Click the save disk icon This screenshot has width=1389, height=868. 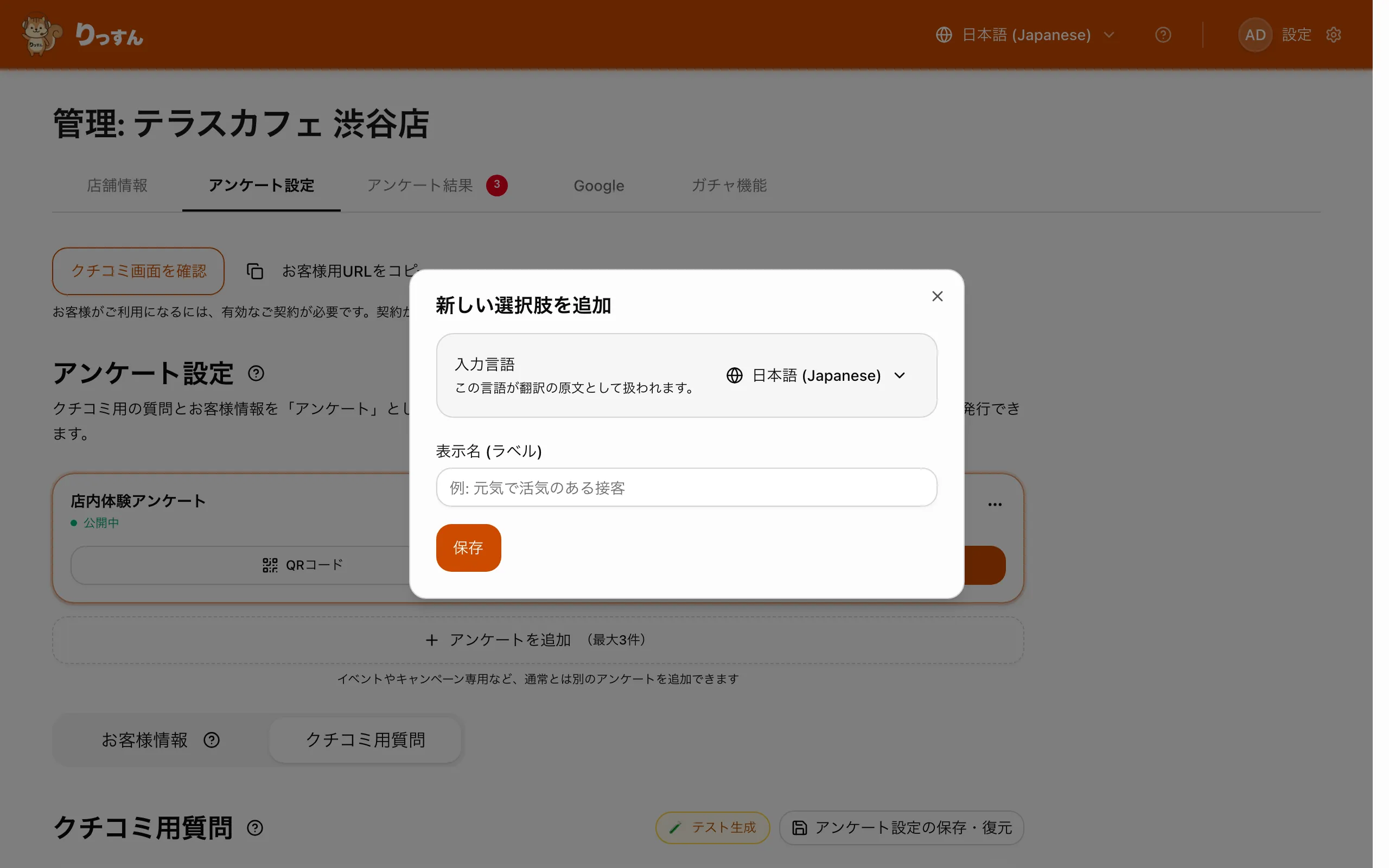click(800, 828)
